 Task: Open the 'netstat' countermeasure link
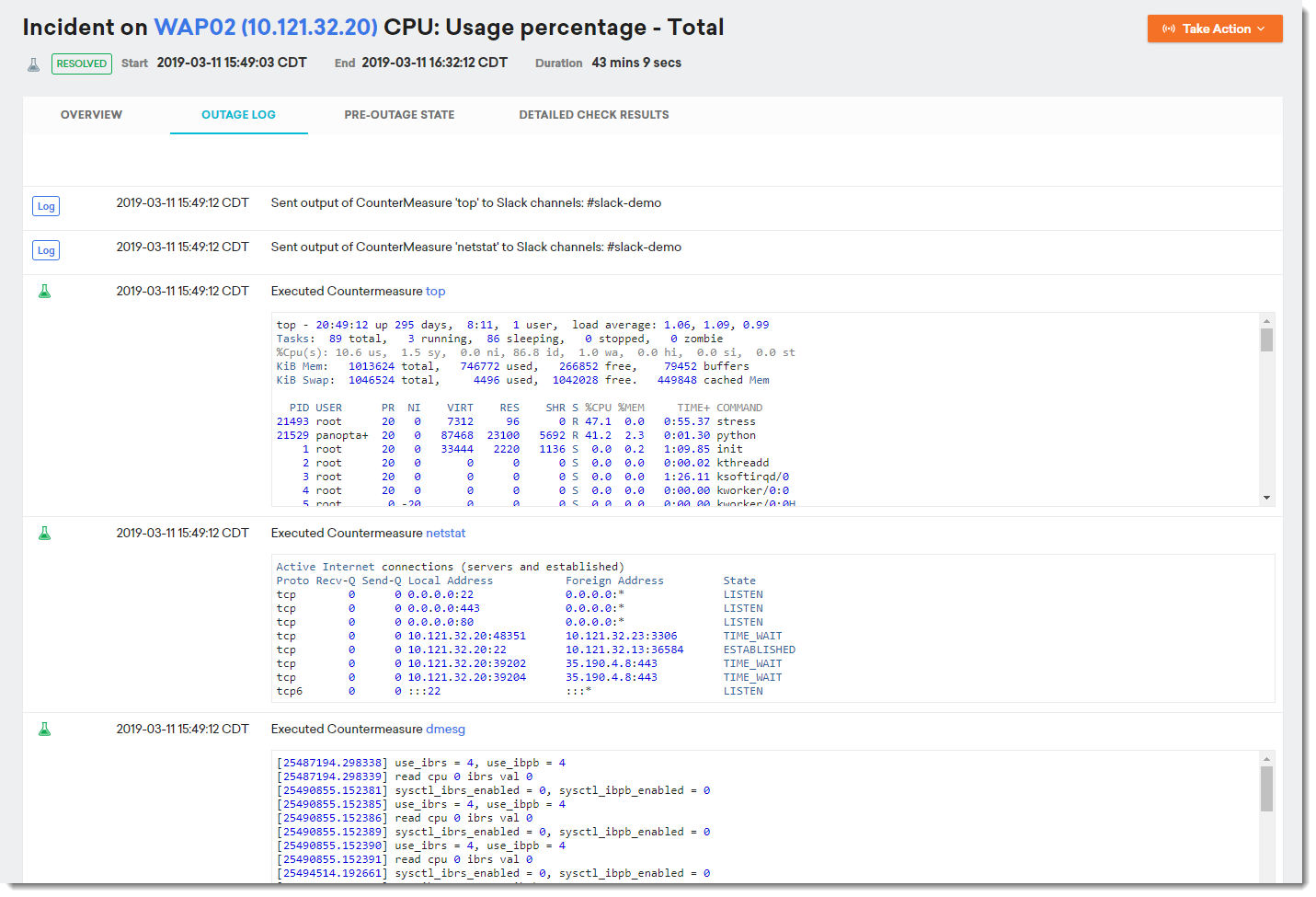pos(446,534)
